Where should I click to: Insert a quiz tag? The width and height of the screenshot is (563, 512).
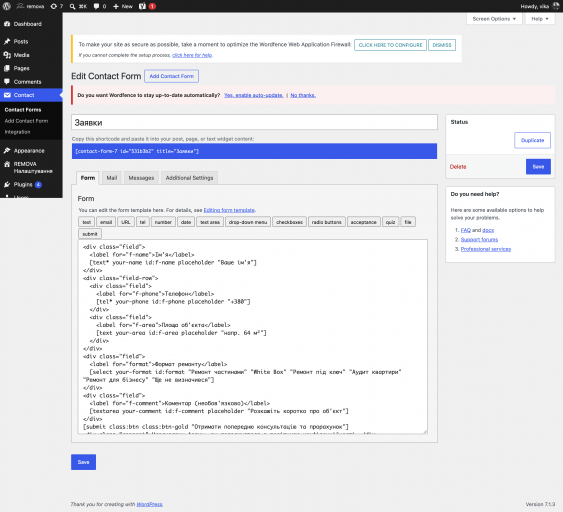[x=390, y=222]
